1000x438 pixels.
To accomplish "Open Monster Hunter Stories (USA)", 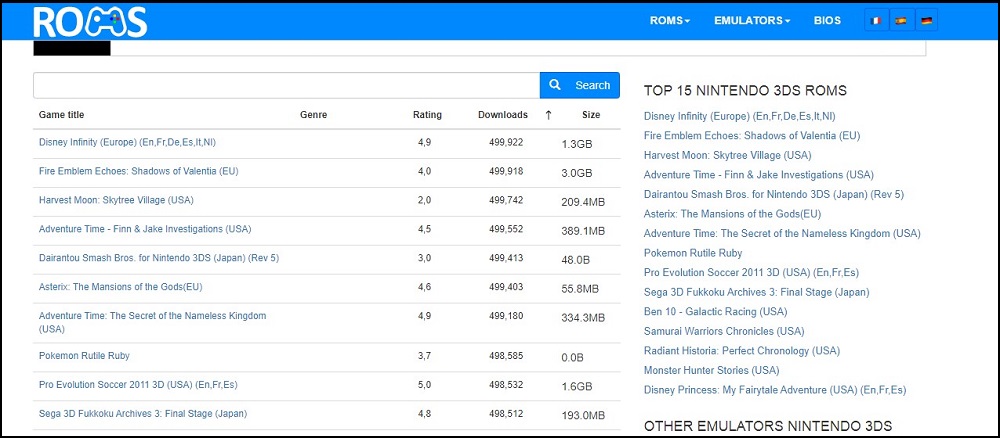I will coord(711,370).
